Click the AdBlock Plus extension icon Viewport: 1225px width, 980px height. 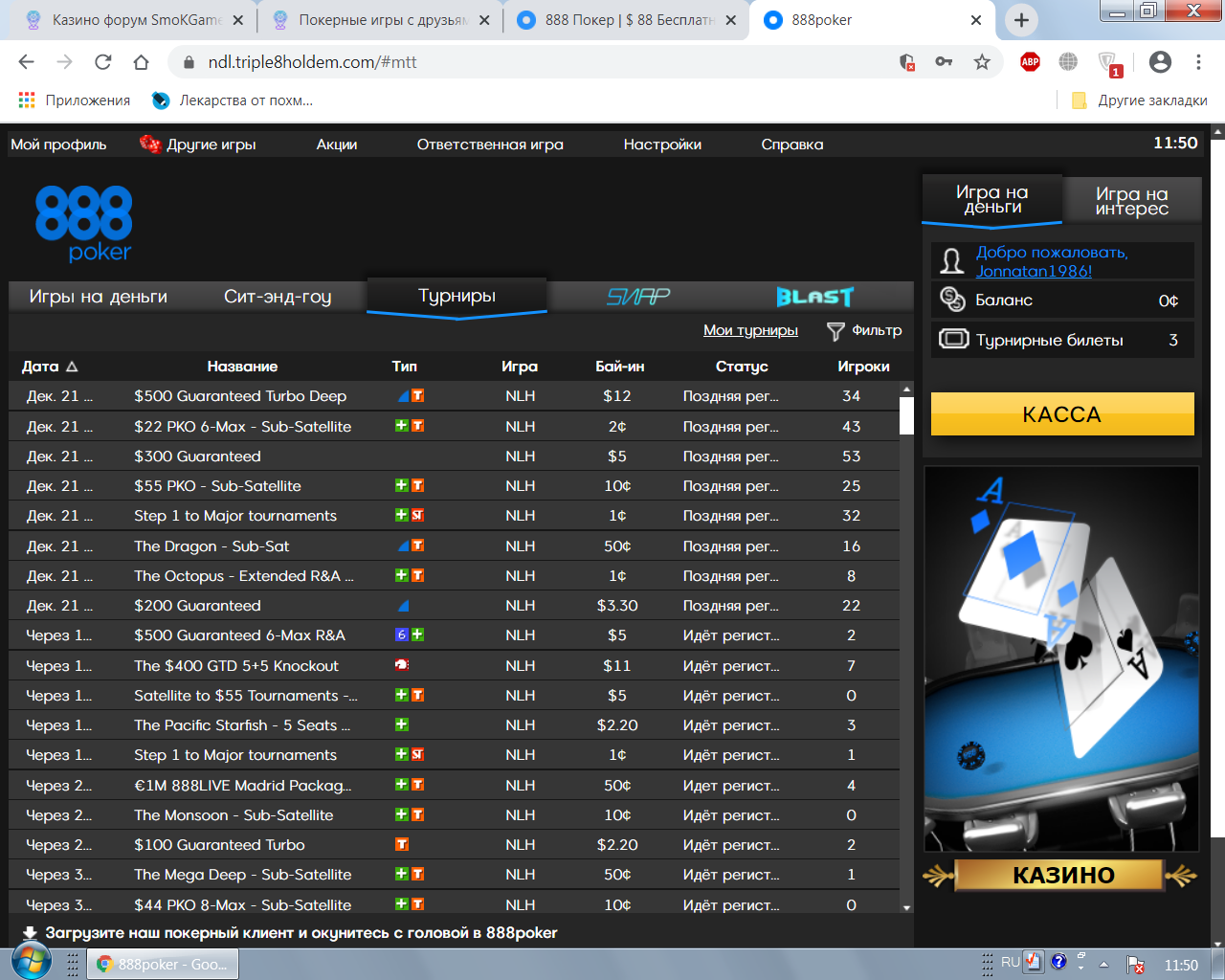(1030, 62)
